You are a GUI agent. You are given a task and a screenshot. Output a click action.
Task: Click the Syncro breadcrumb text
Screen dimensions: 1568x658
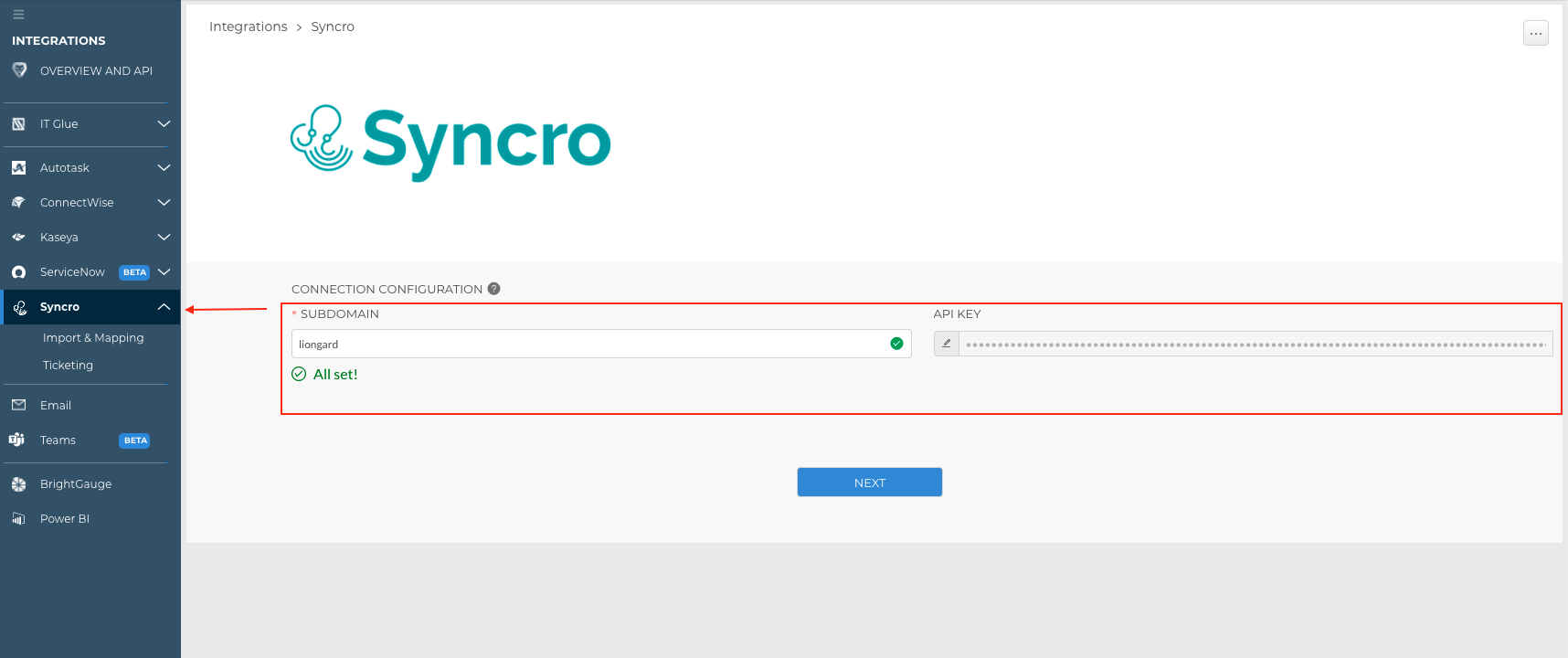click(x=333, y=27)
